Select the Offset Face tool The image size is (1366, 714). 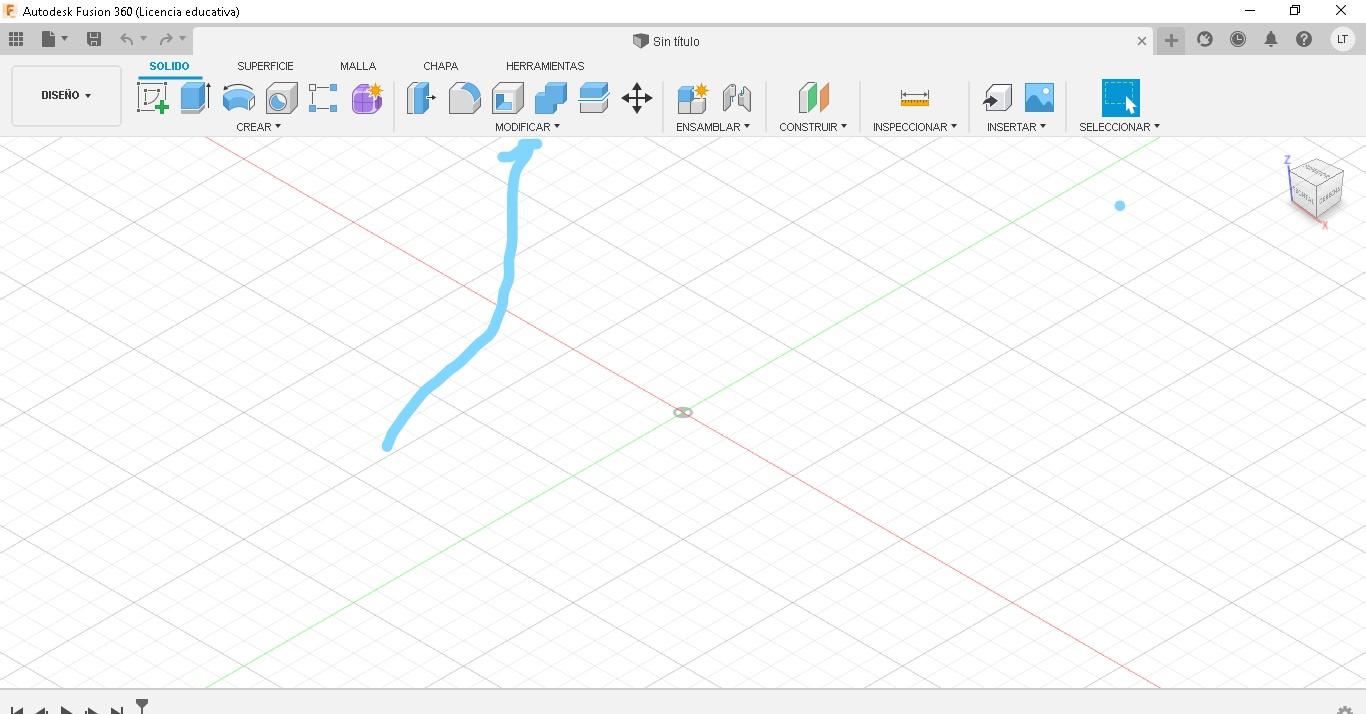point(594,98)
